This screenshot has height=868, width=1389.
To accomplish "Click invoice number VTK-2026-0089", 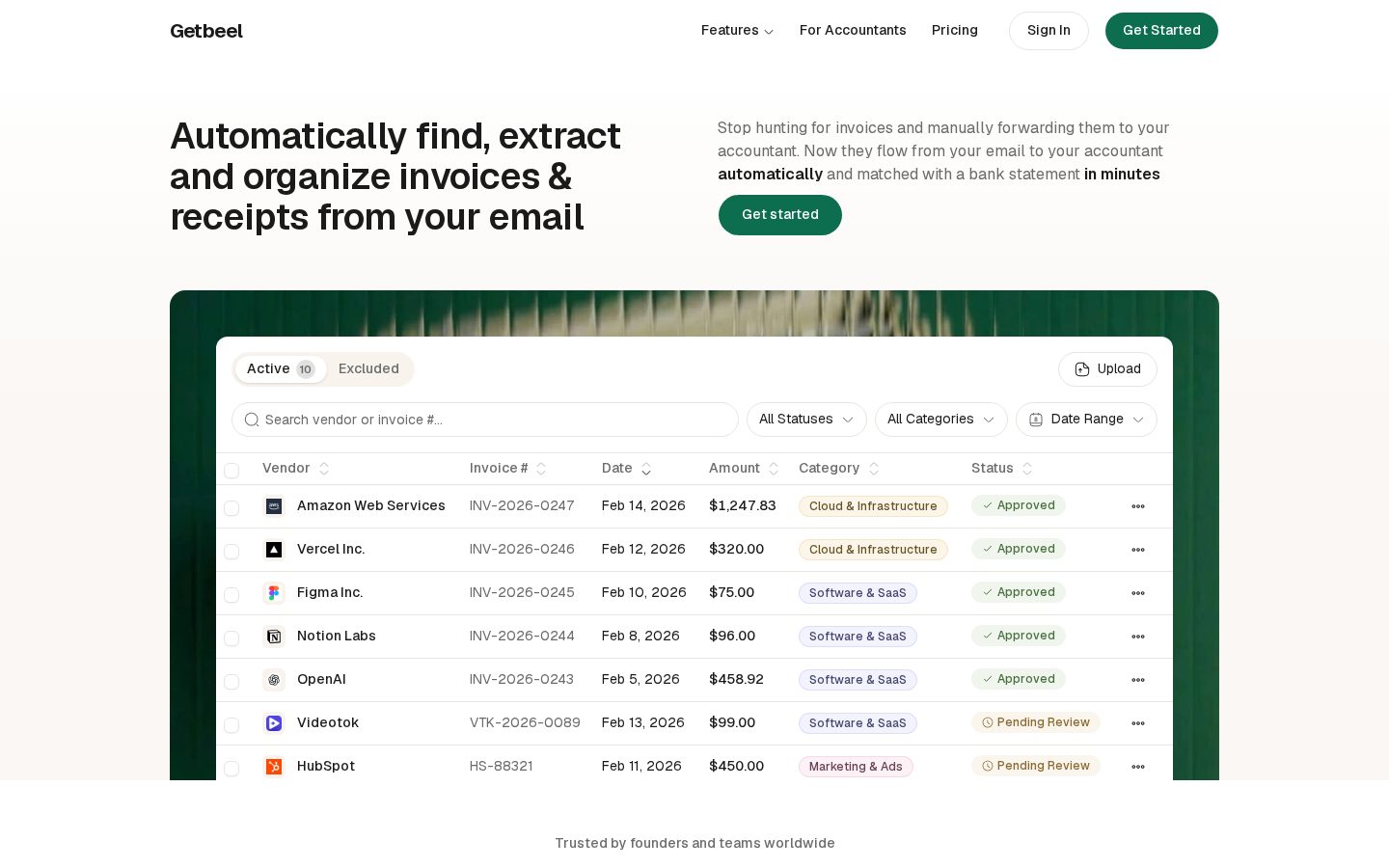I will click(x=525, y=723).
